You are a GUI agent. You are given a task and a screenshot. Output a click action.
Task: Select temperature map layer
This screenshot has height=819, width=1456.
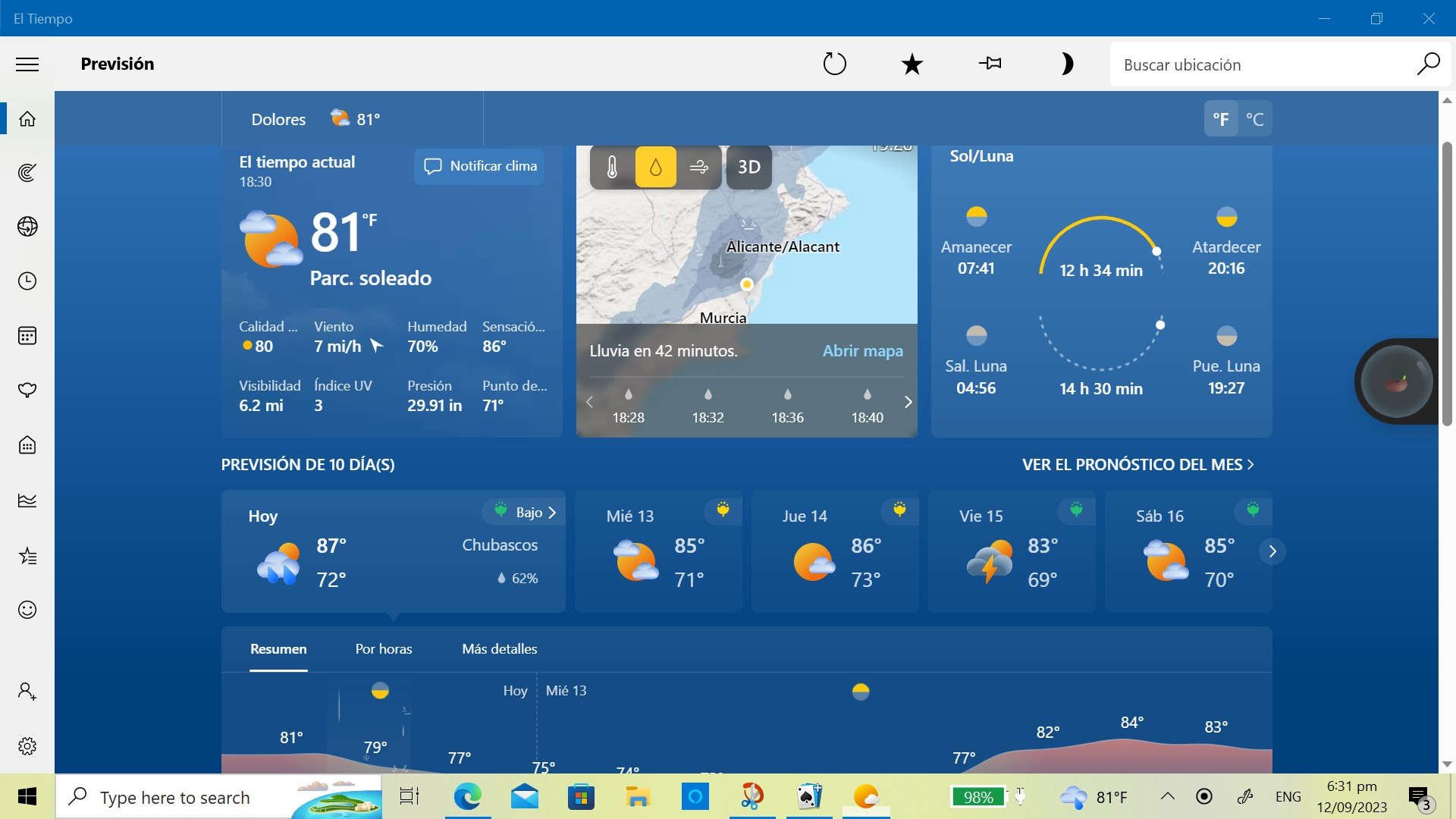tap(612, 167)
